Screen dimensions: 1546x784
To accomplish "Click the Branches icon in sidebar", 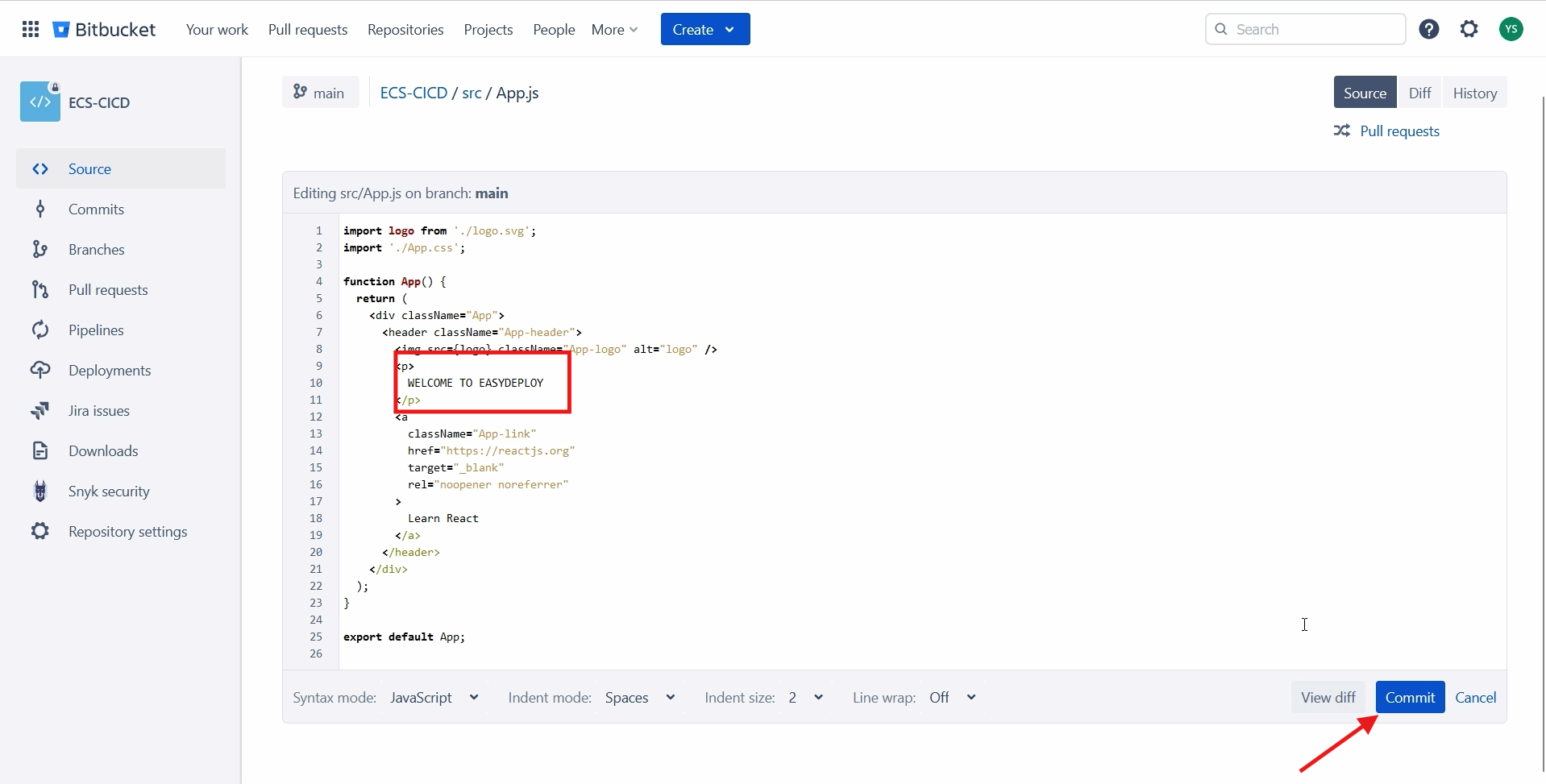I will point(40,249).
